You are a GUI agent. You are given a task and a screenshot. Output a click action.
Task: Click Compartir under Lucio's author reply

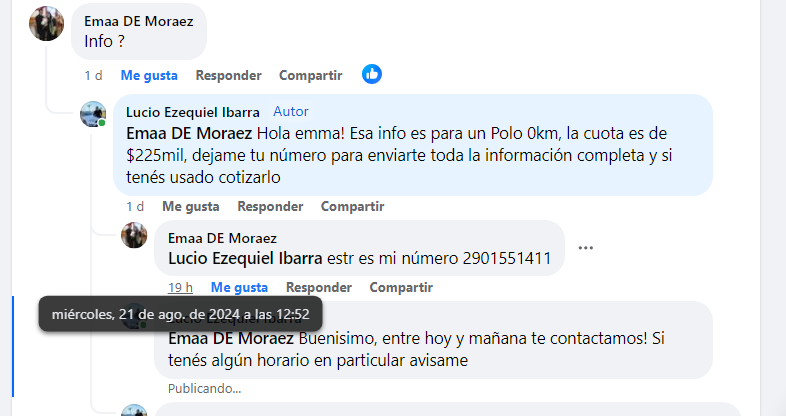352,206
